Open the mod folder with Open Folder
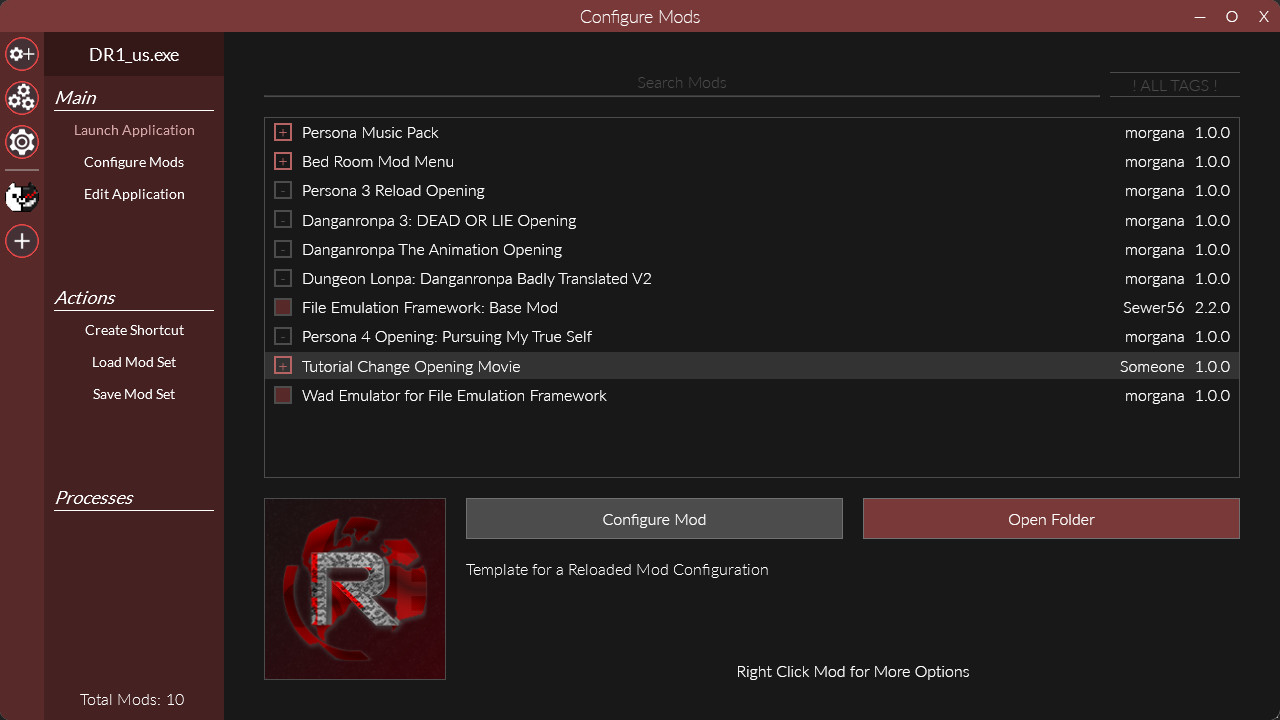Screen dimensions: 1280x720 click(x=1050, y=518)
